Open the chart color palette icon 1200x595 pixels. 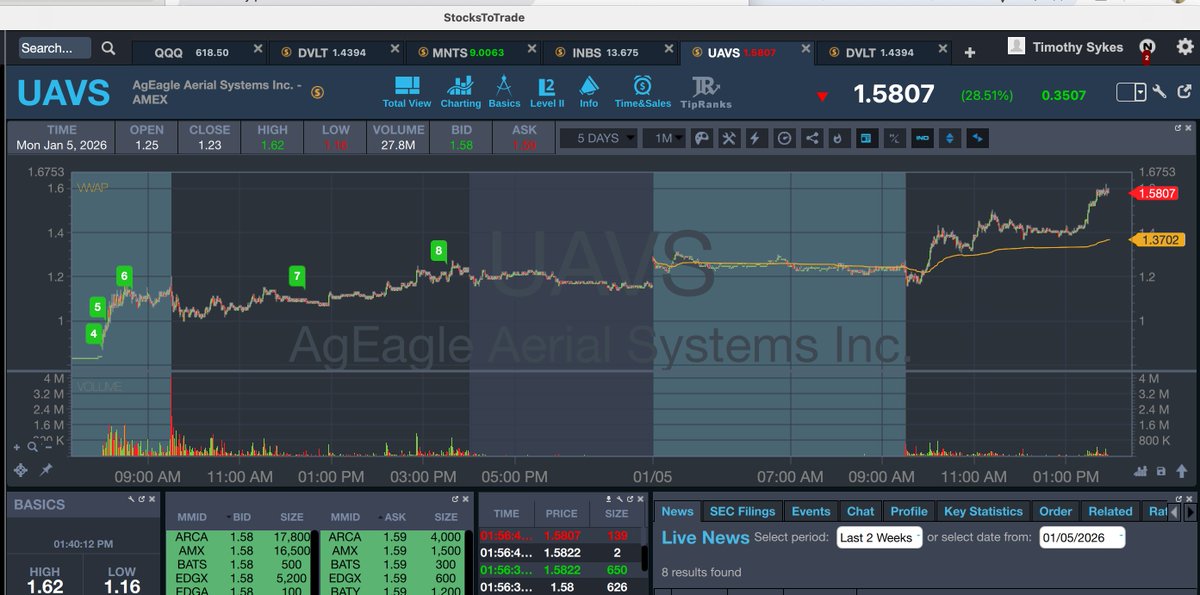pos(702,138)
